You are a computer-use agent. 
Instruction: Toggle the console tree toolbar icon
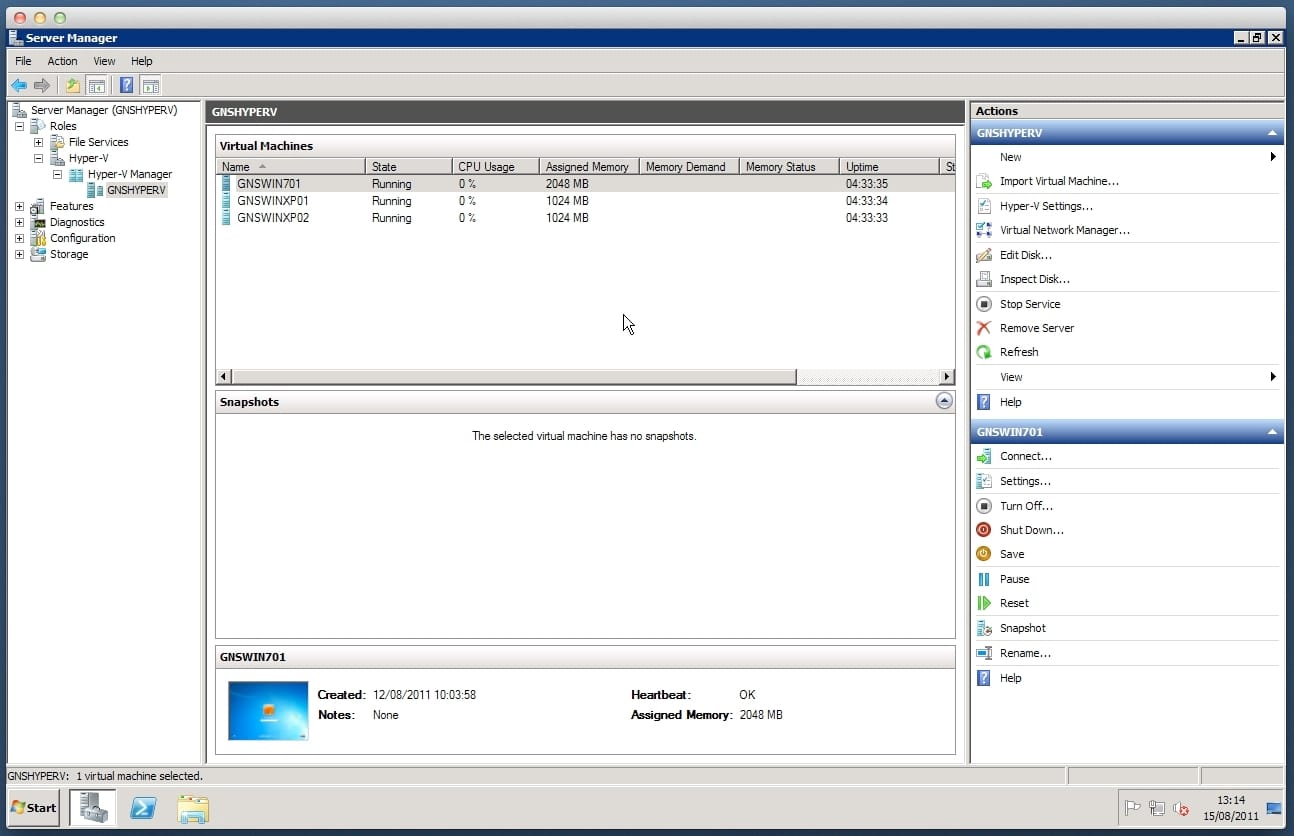96,86
